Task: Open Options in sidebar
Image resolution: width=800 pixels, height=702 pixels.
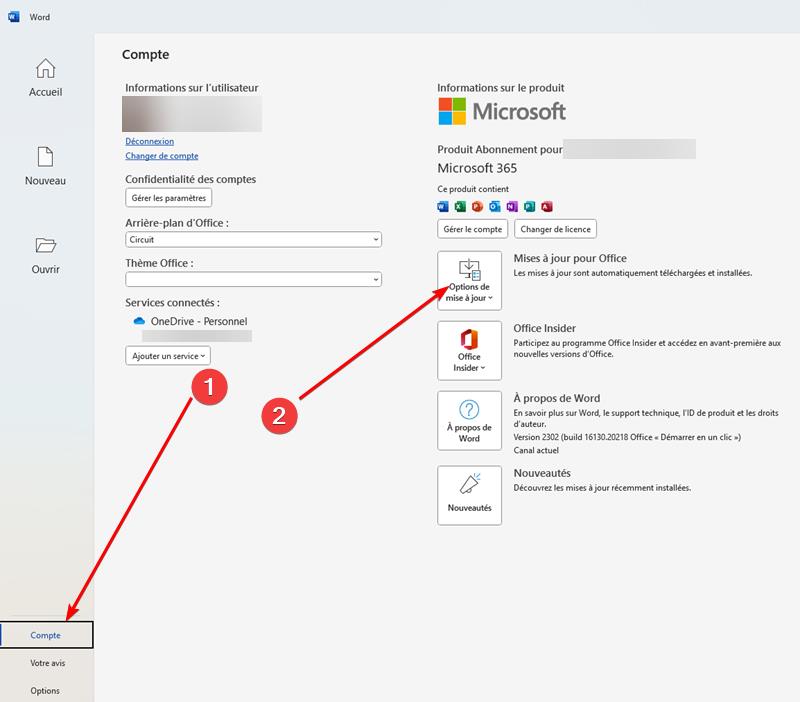Action: (x=45, y=690)
